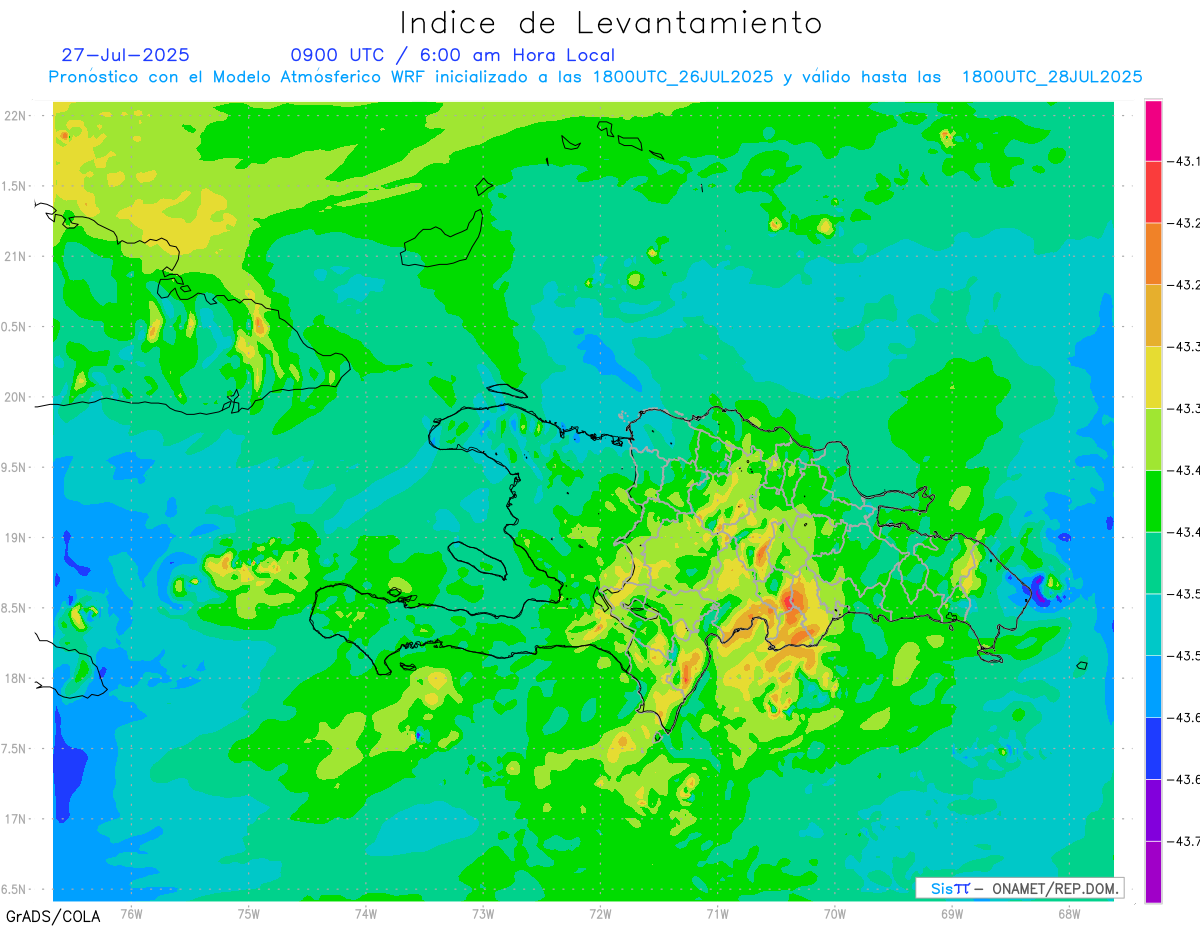The image size is (1200, 927).
Task: Click the "1800UTC_28JUL2025" valid-until time
Action: click(1052, 77)
